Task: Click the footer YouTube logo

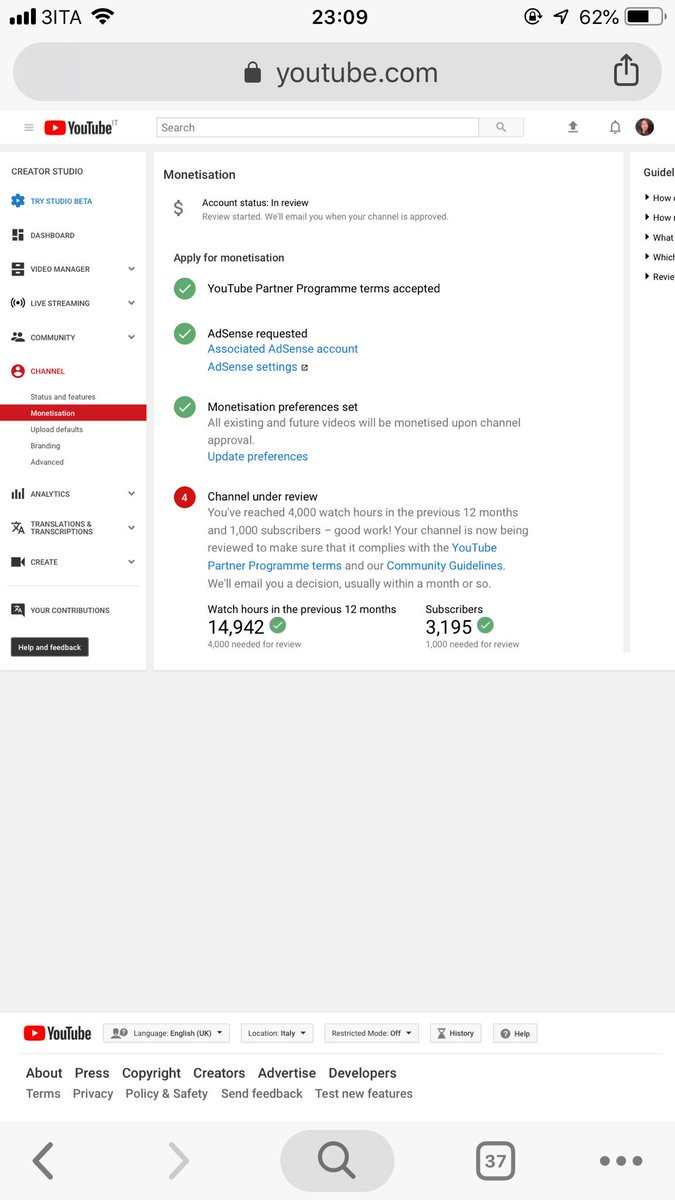Action: coord(58,1033)
